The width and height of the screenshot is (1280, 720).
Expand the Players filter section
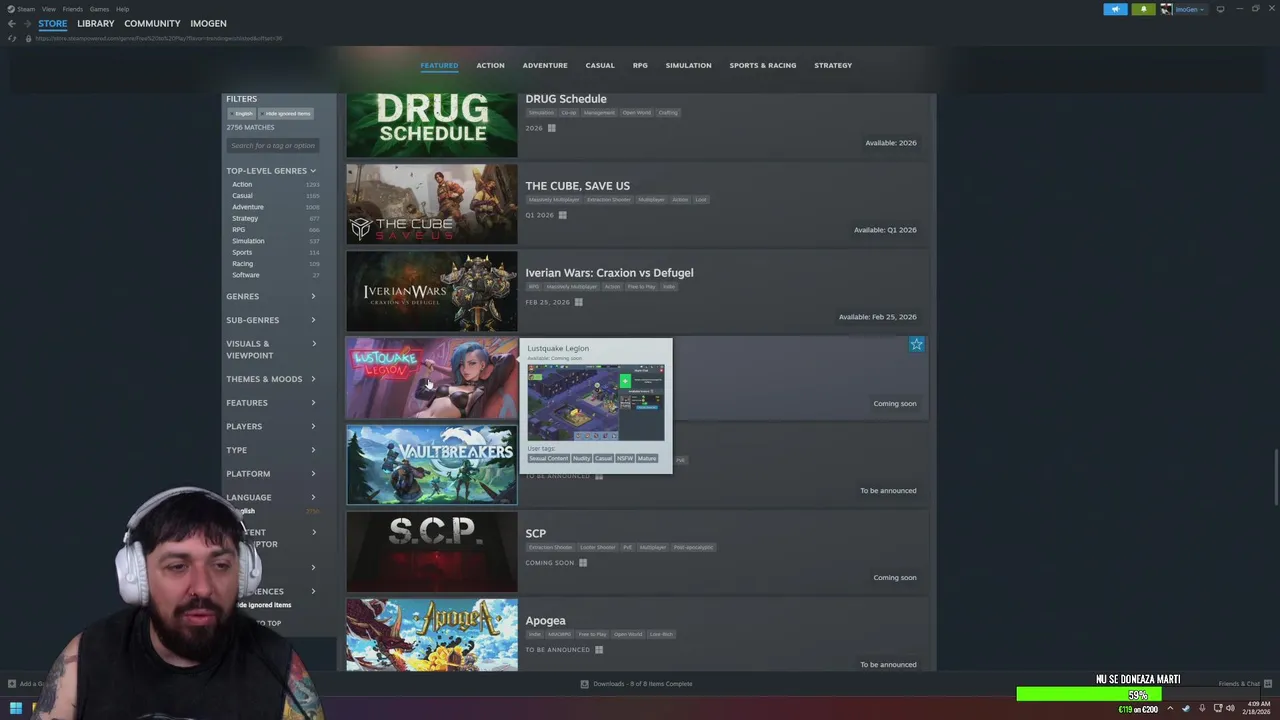(x=271, y=426)
